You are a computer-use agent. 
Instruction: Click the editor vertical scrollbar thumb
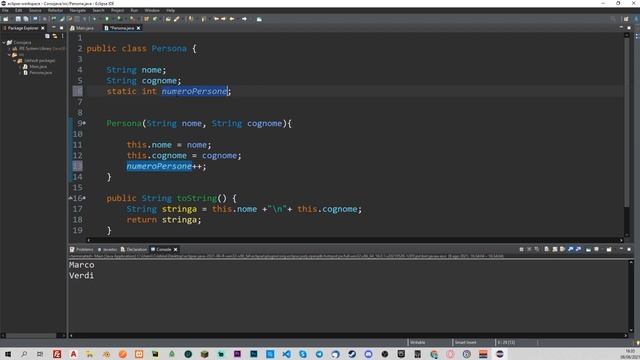pyautogui.click(x=627, y=122)
